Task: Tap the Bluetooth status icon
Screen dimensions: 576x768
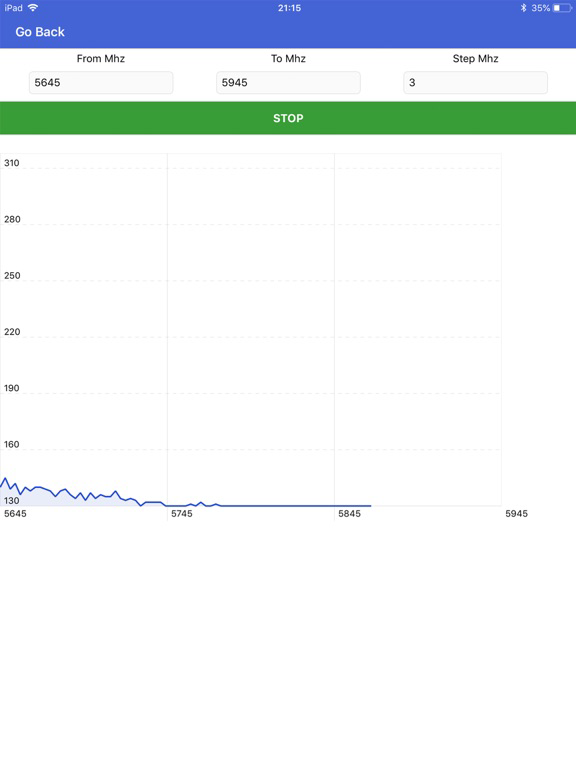Action: click(523, 8)
